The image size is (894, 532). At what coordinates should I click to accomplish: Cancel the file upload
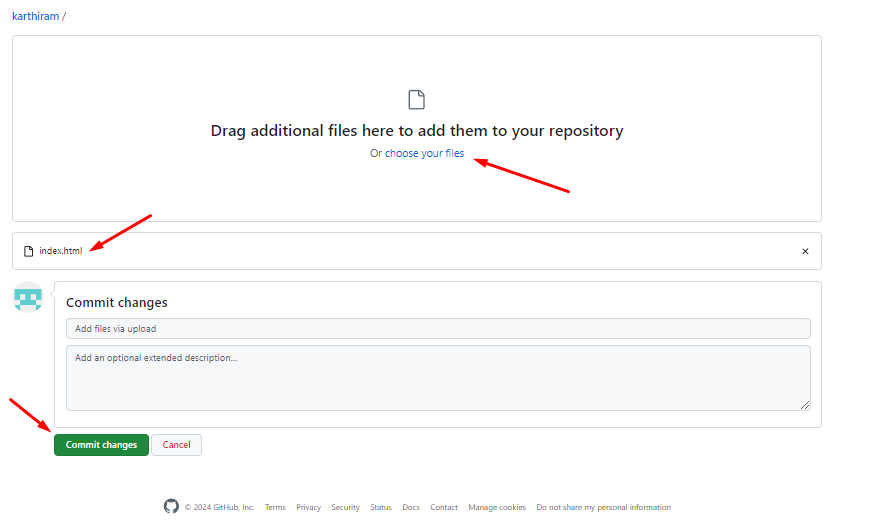tap(176, 445)
